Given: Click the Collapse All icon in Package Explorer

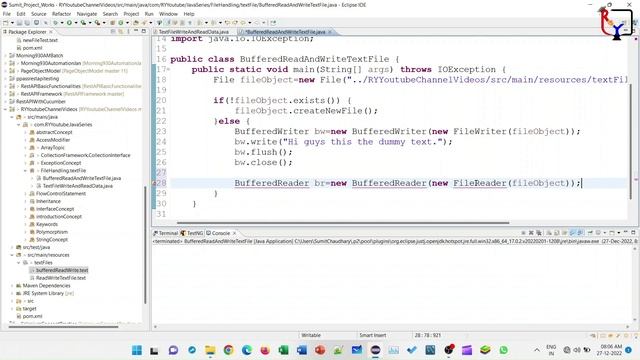Looking at the screenshot, I should click(113, 31).
